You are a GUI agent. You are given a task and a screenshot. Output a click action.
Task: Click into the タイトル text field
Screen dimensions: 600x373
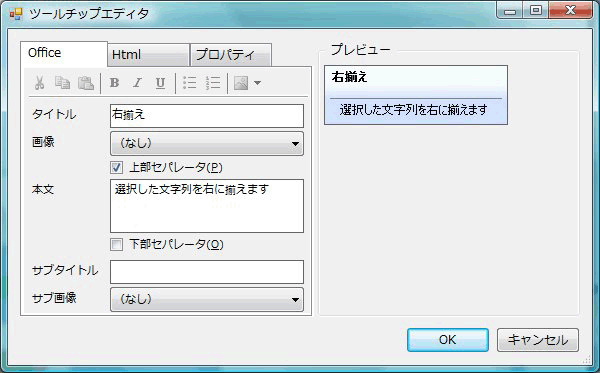click(x=207, y=116)
